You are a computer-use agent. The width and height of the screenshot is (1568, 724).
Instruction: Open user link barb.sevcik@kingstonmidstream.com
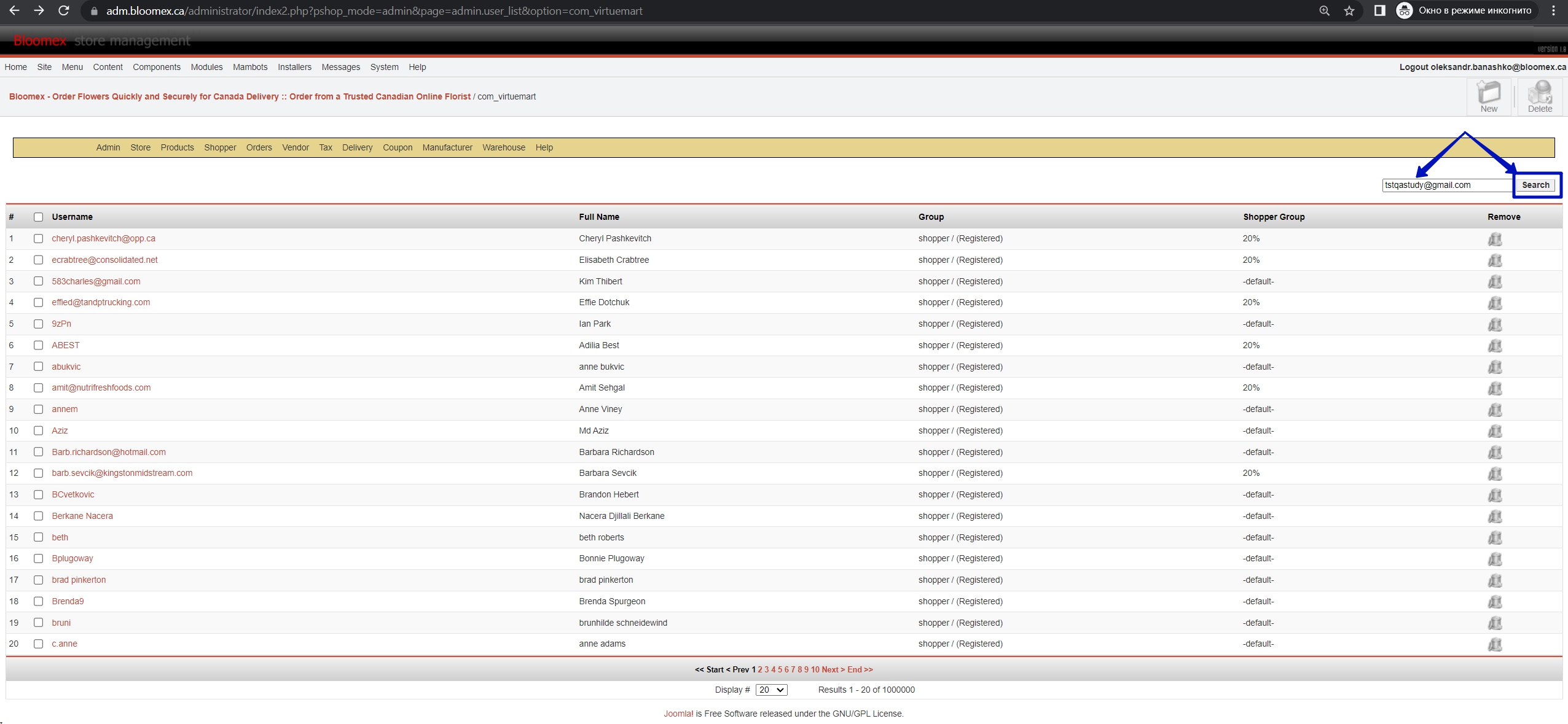122,473
